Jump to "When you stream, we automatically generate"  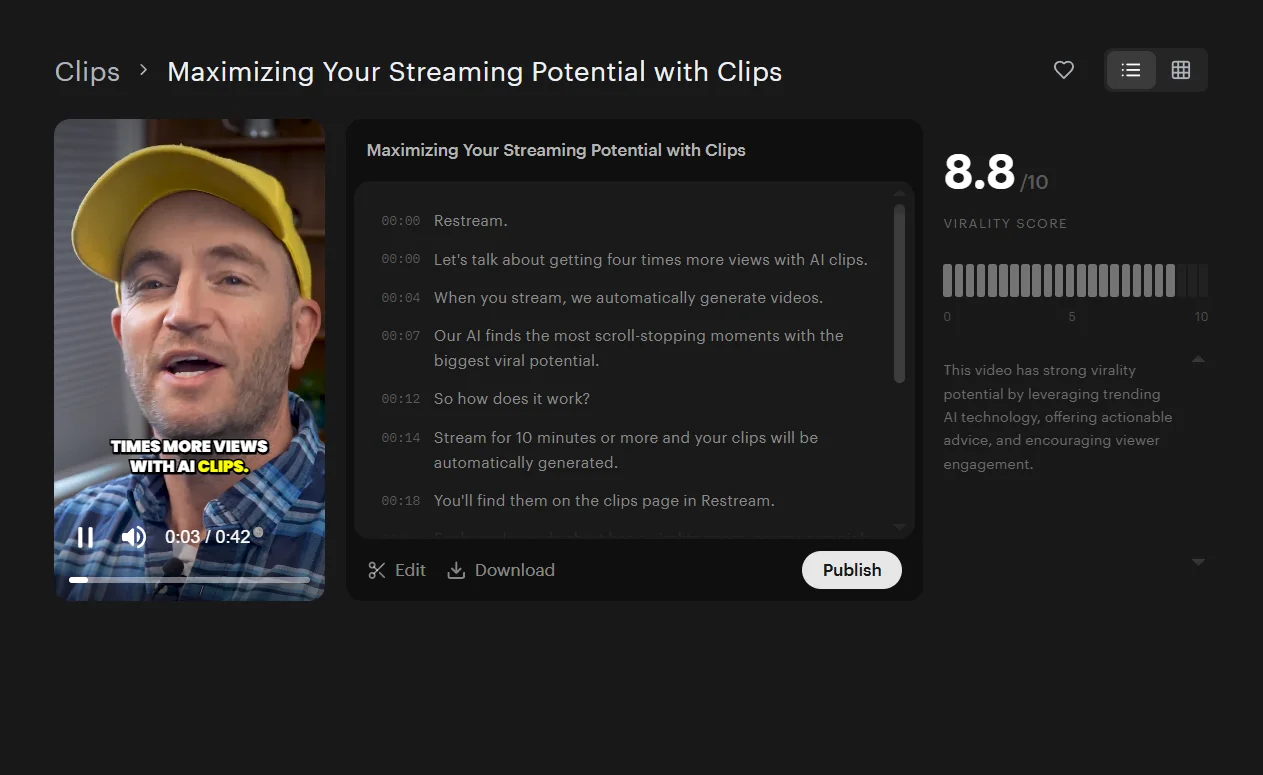(629, 298)
